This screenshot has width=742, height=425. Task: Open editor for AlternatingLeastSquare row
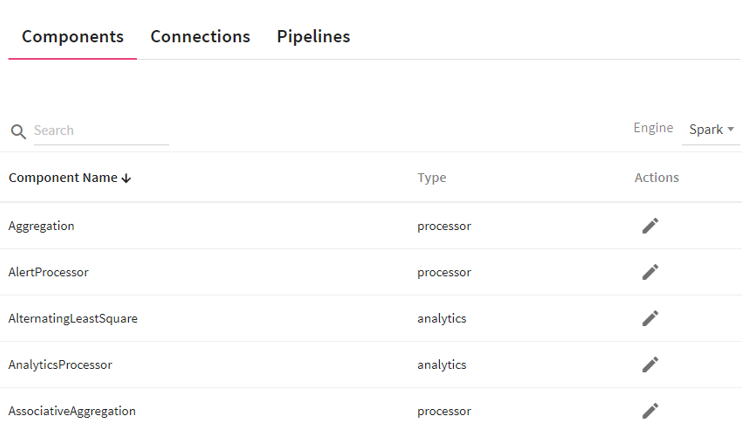coord(650,318)
